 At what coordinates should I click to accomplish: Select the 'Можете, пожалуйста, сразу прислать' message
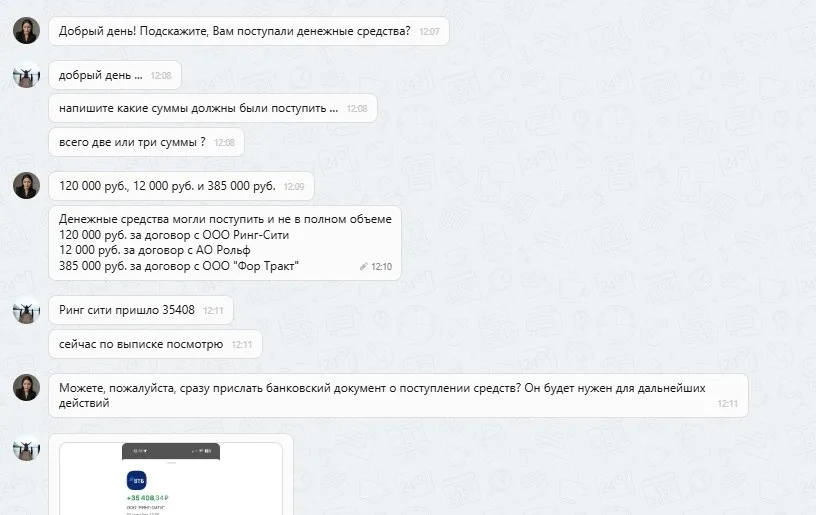398,395
